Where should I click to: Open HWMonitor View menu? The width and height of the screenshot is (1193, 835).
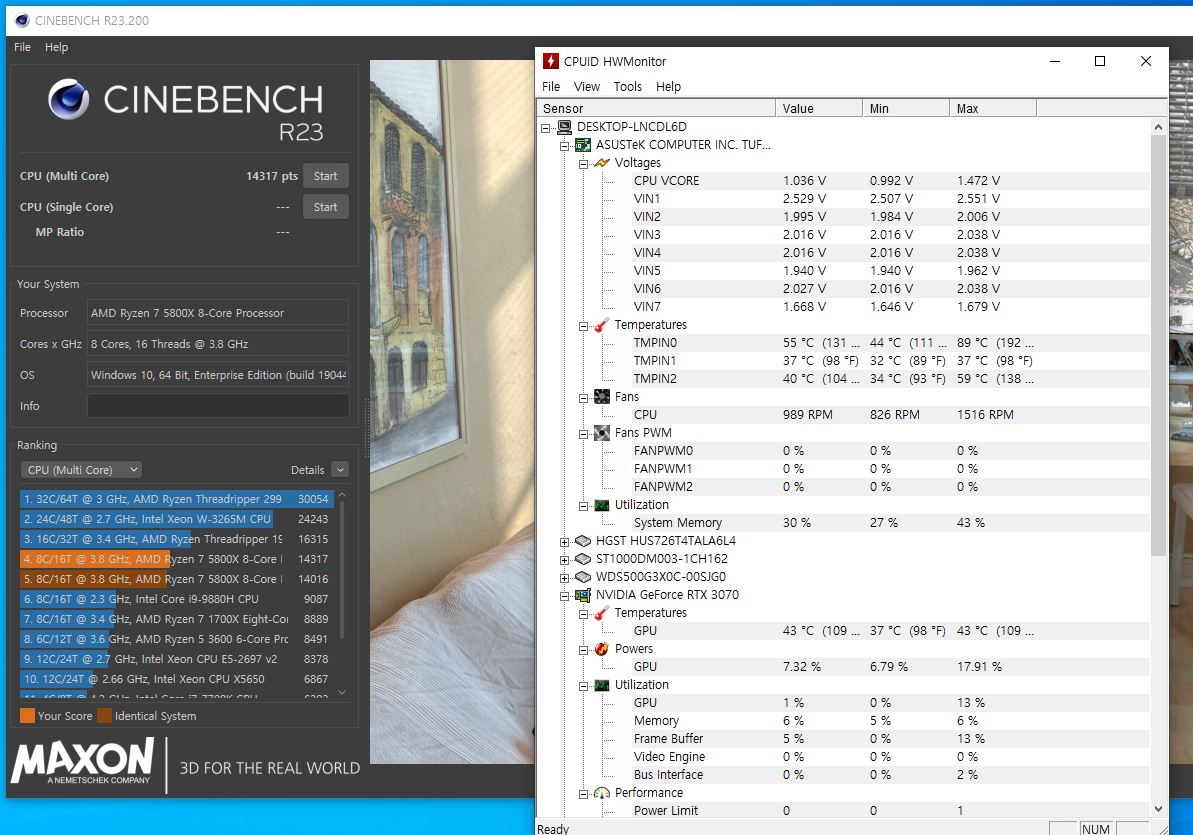[587, 87]
